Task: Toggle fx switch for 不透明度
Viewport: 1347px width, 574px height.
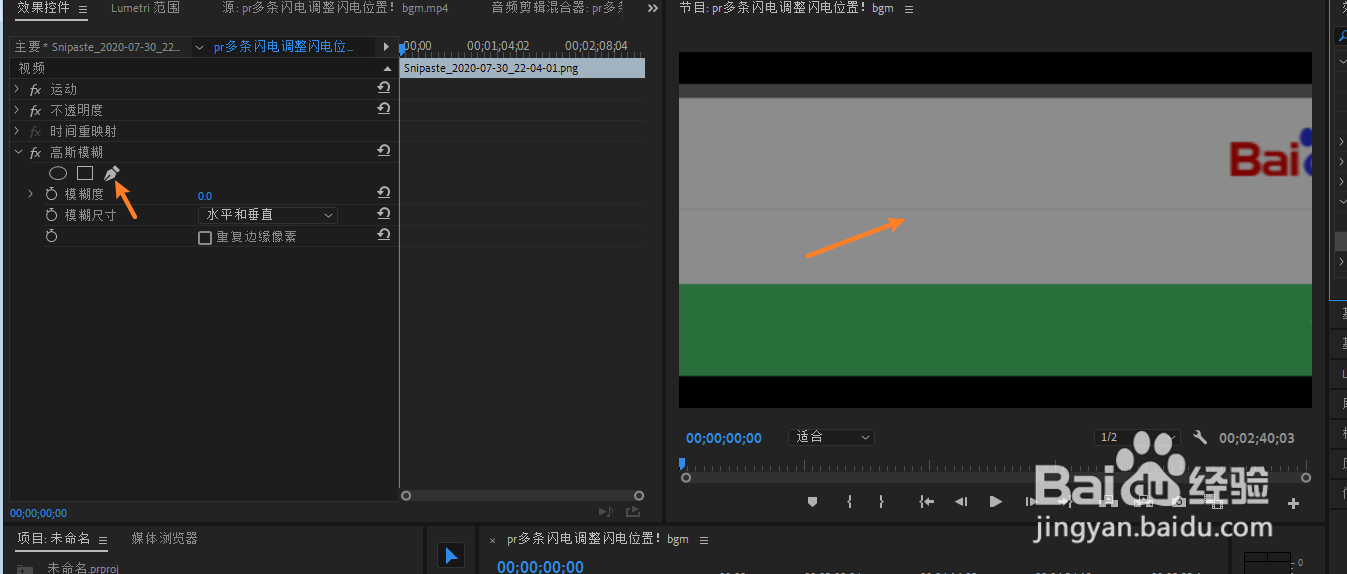Action: [35, 111]
